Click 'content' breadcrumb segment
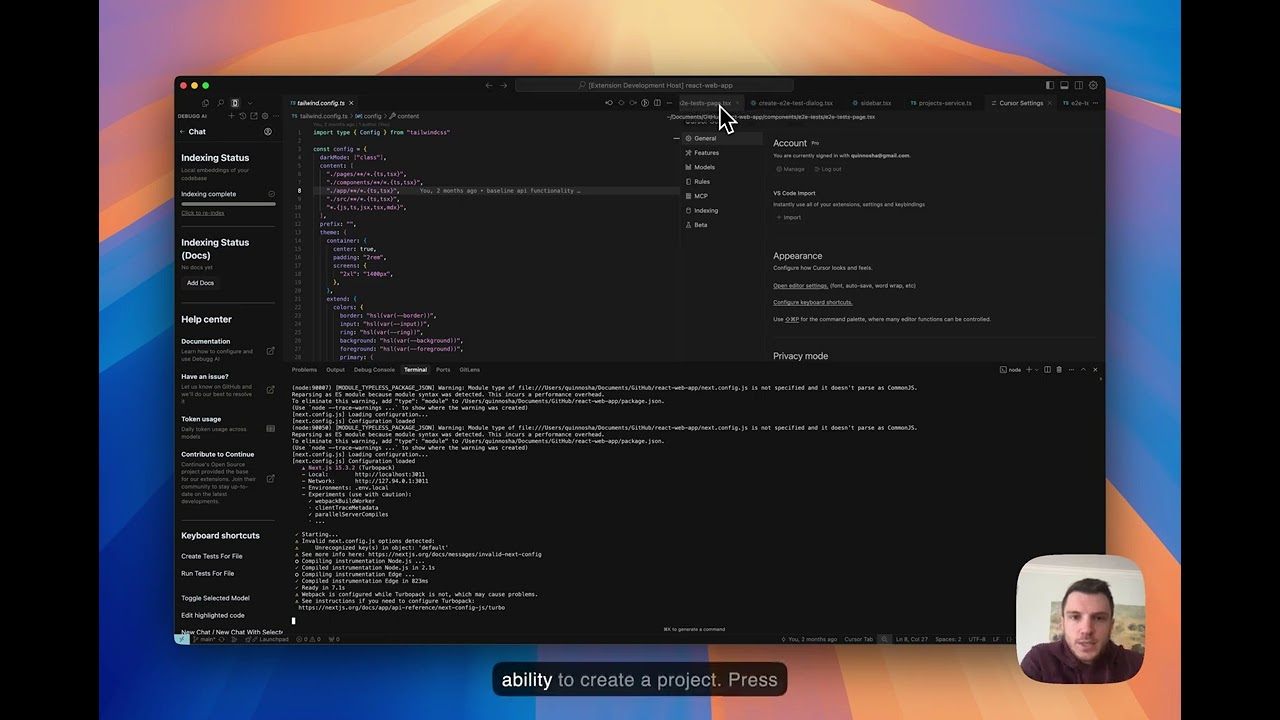1280x720 pixels. (405, 116)
